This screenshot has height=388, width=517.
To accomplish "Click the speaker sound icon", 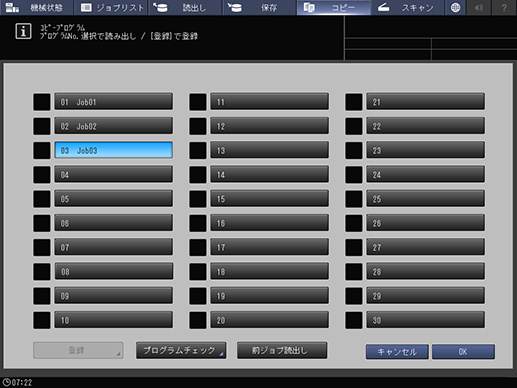I will click(479, 7).
